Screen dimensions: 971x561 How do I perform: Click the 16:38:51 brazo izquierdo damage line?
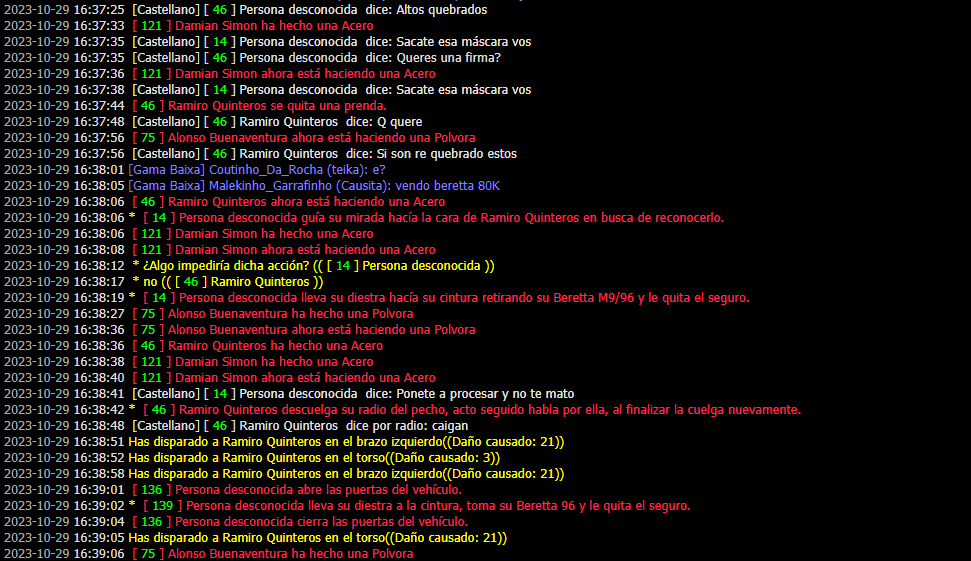[284, 442]
